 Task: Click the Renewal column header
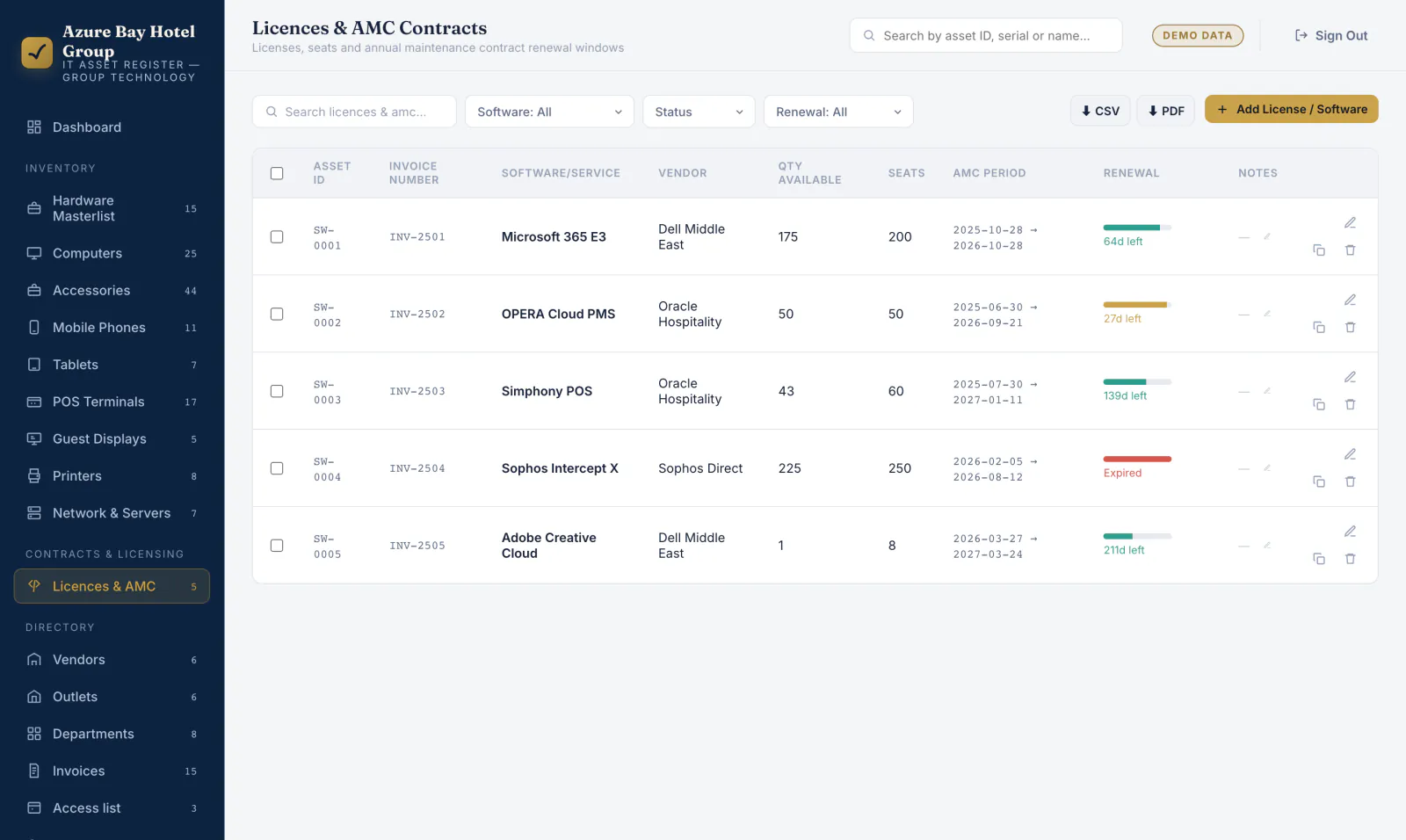[x=1131, y=173]
